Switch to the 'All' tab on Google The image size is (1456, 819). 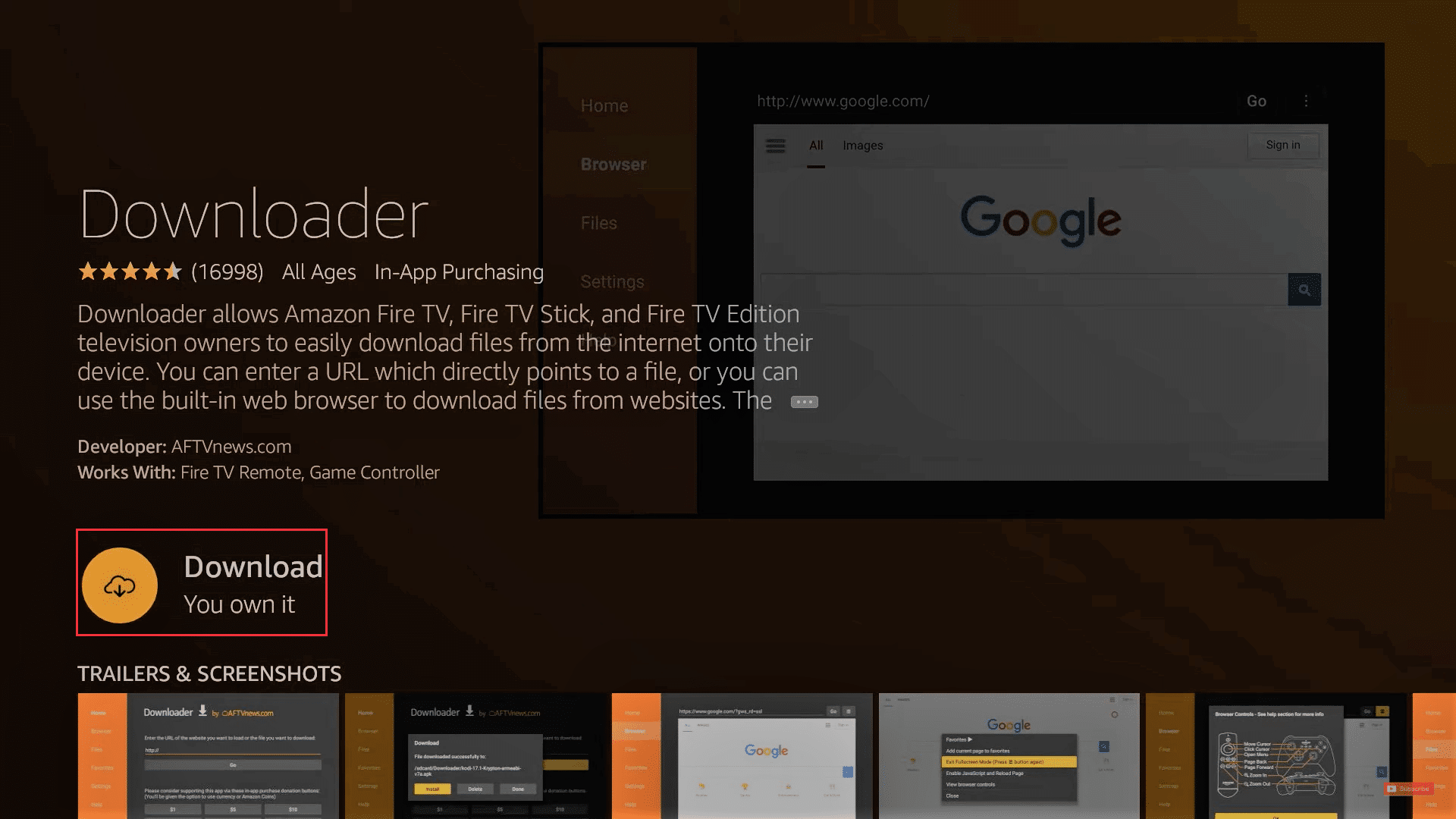[x=816, y=146]
